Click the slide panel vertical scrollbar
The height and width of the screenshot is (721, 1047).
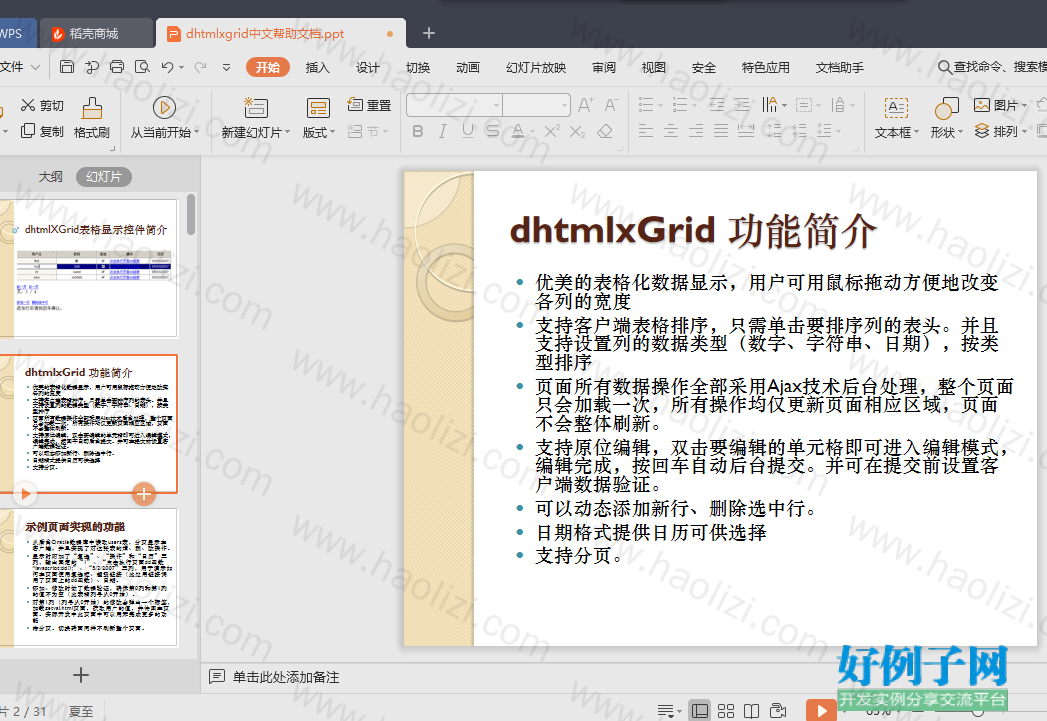click(191, 214)
